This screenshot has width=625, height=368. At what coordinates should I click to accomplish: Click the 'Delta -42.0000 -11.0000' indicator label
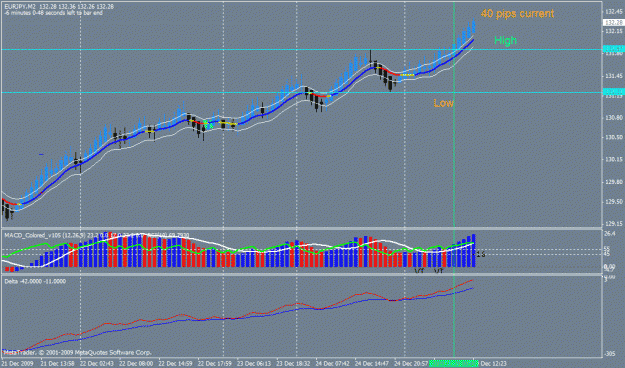click(35, 281)
